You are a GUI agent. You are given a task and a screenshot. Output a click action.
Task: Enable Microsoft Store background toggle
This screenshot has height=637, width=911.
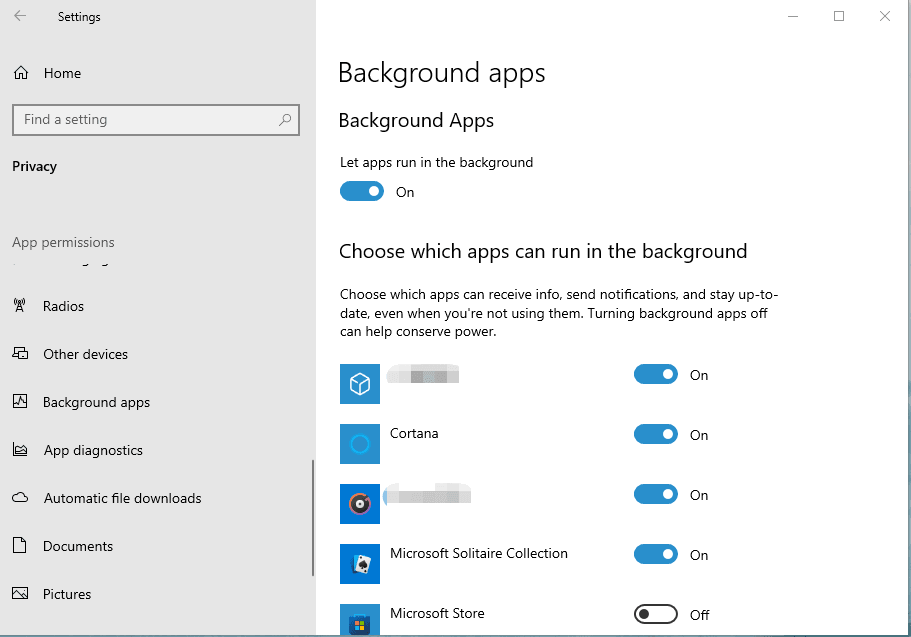pos(656,614)
